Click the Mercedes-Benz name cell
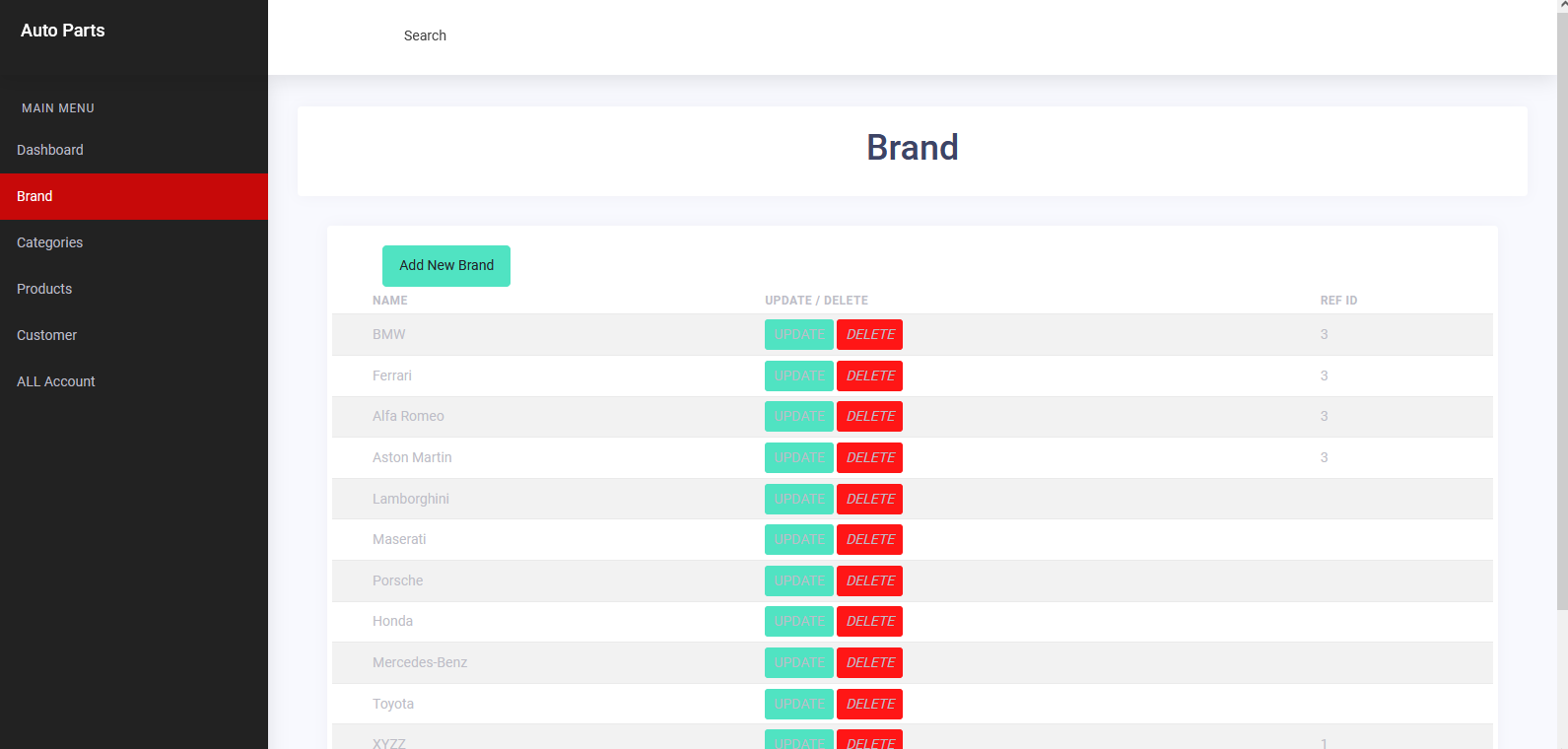 (x=420, y=662)
